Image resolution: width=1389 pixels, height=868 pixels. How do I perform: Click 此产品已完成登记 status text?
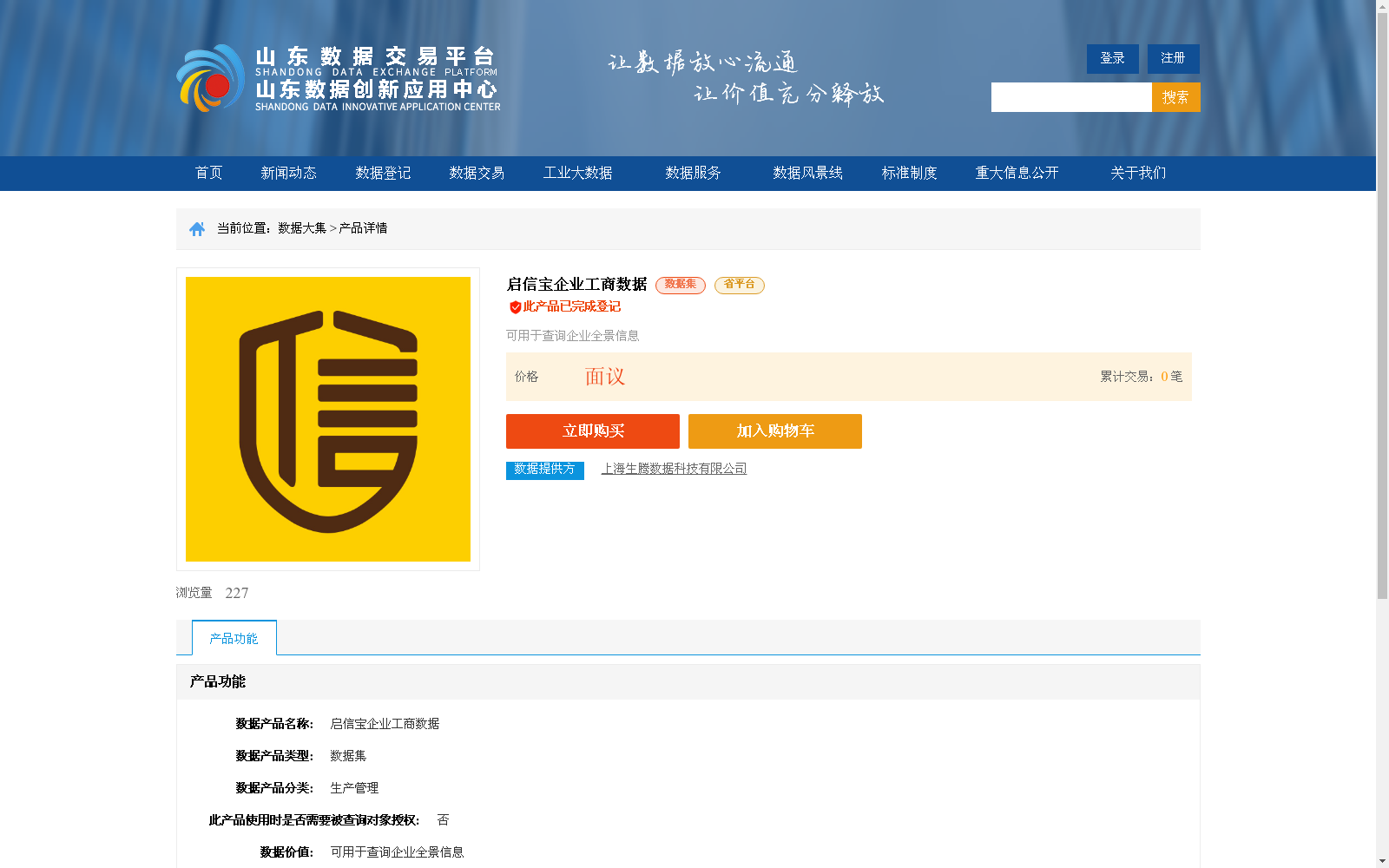click(572, 306)
